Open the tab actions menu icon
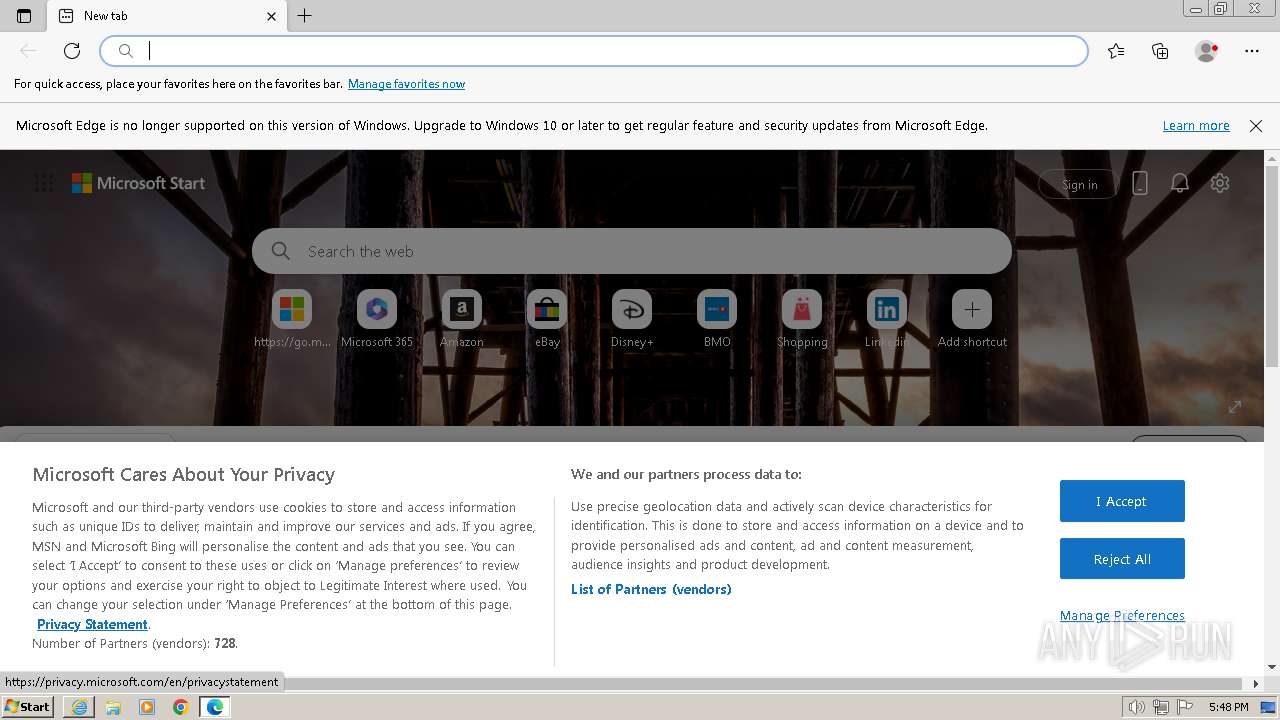 click(24, 16)
